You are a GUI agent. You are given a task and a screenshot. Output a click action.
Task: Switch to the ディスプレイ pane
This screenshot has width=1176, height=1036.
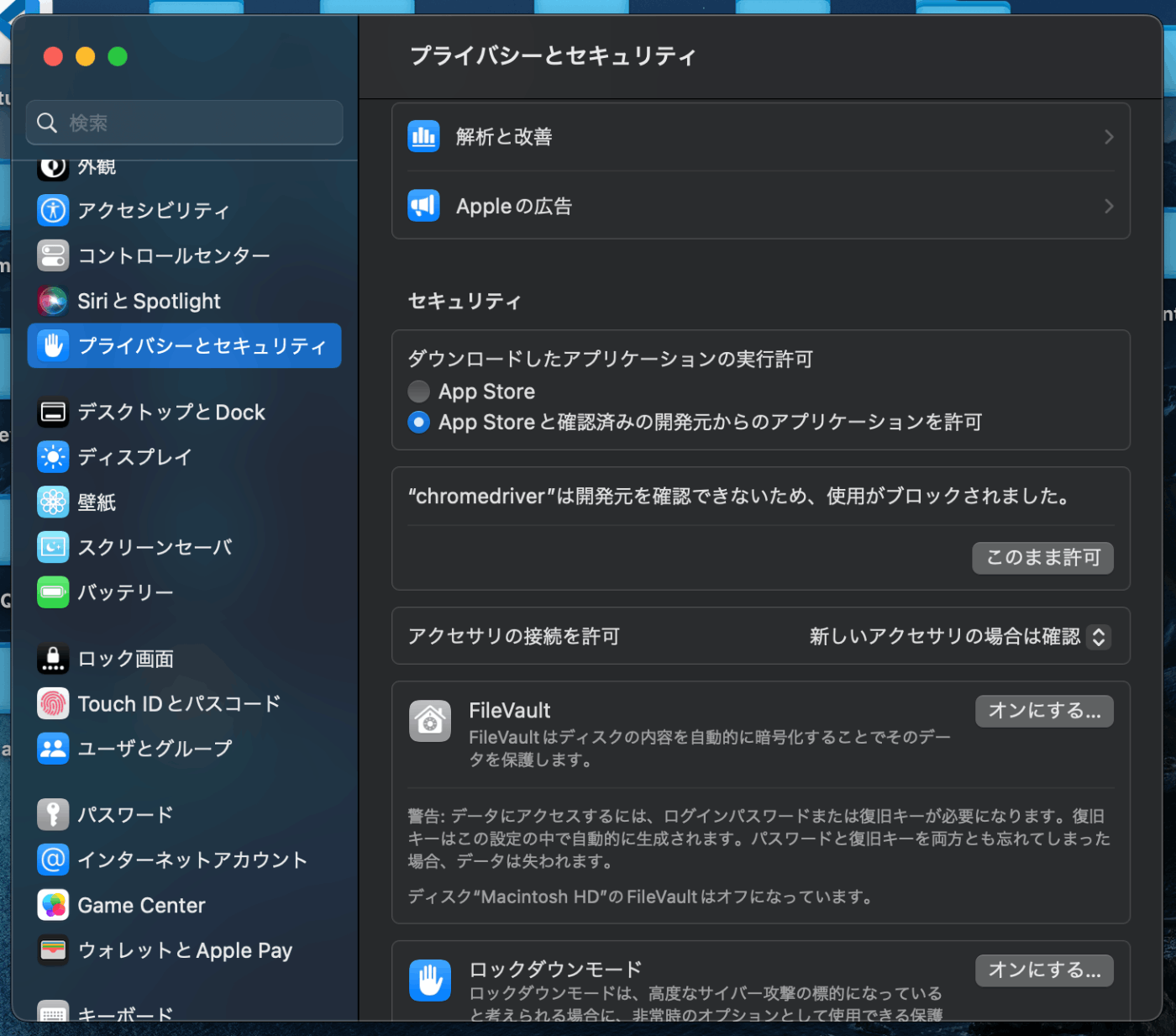[x=134, y=457]
